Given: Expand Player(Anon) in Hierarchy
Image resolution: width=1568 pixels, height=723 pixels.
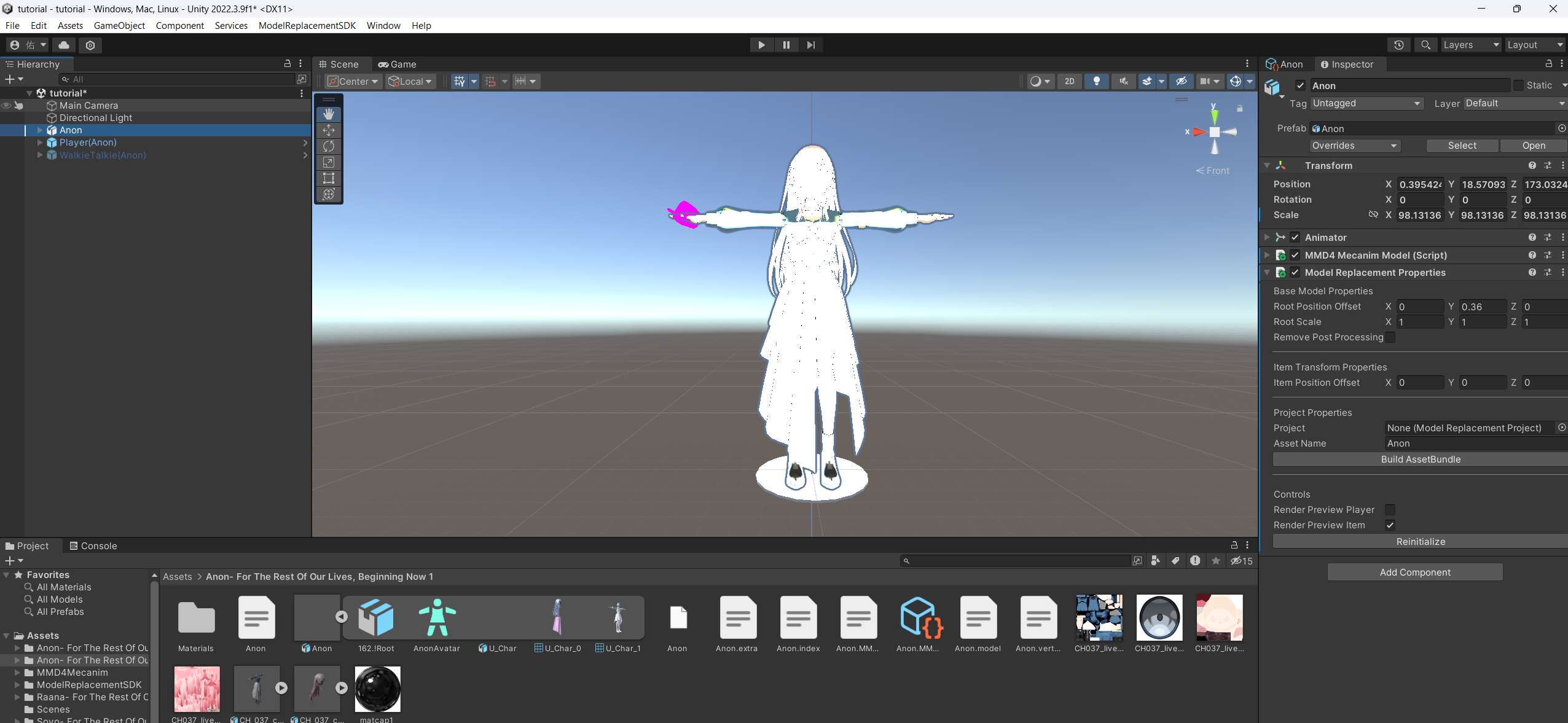Looking at the screenshot, I should 40,143.
